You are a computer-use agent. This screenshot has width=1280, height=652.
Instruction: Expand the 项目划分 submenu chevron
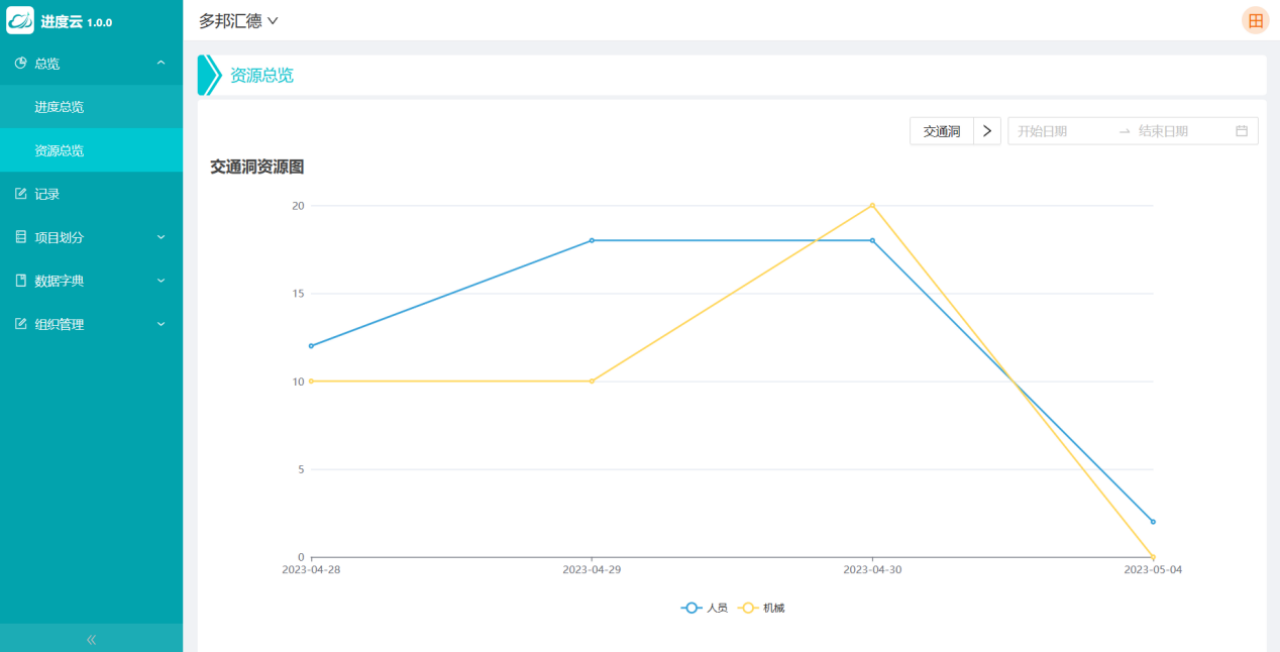(x=161, y=237)
